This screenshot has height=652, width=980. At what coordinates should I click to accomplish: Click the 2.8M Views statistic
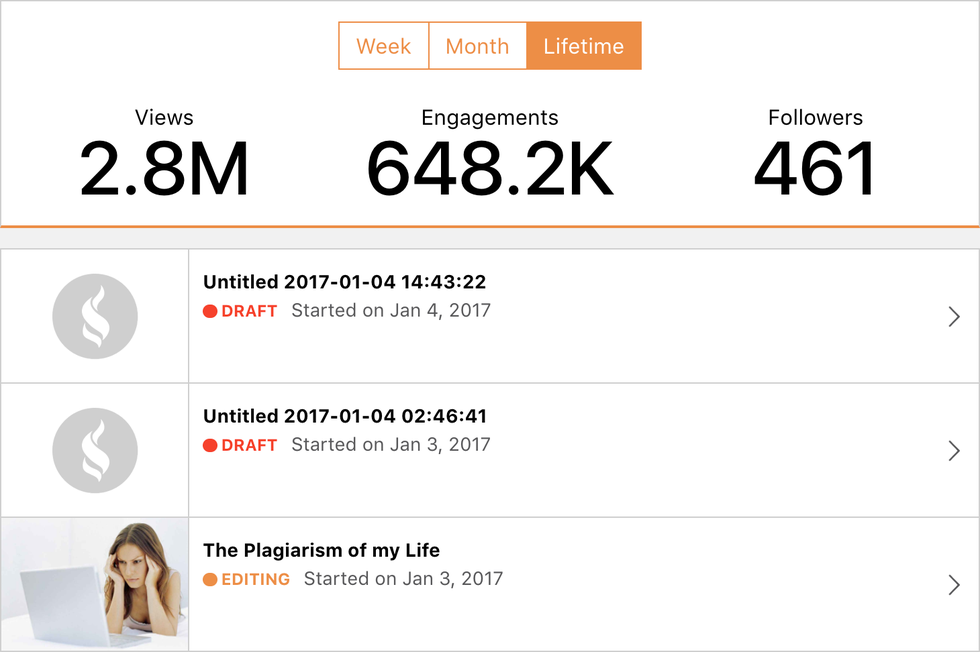164,167
